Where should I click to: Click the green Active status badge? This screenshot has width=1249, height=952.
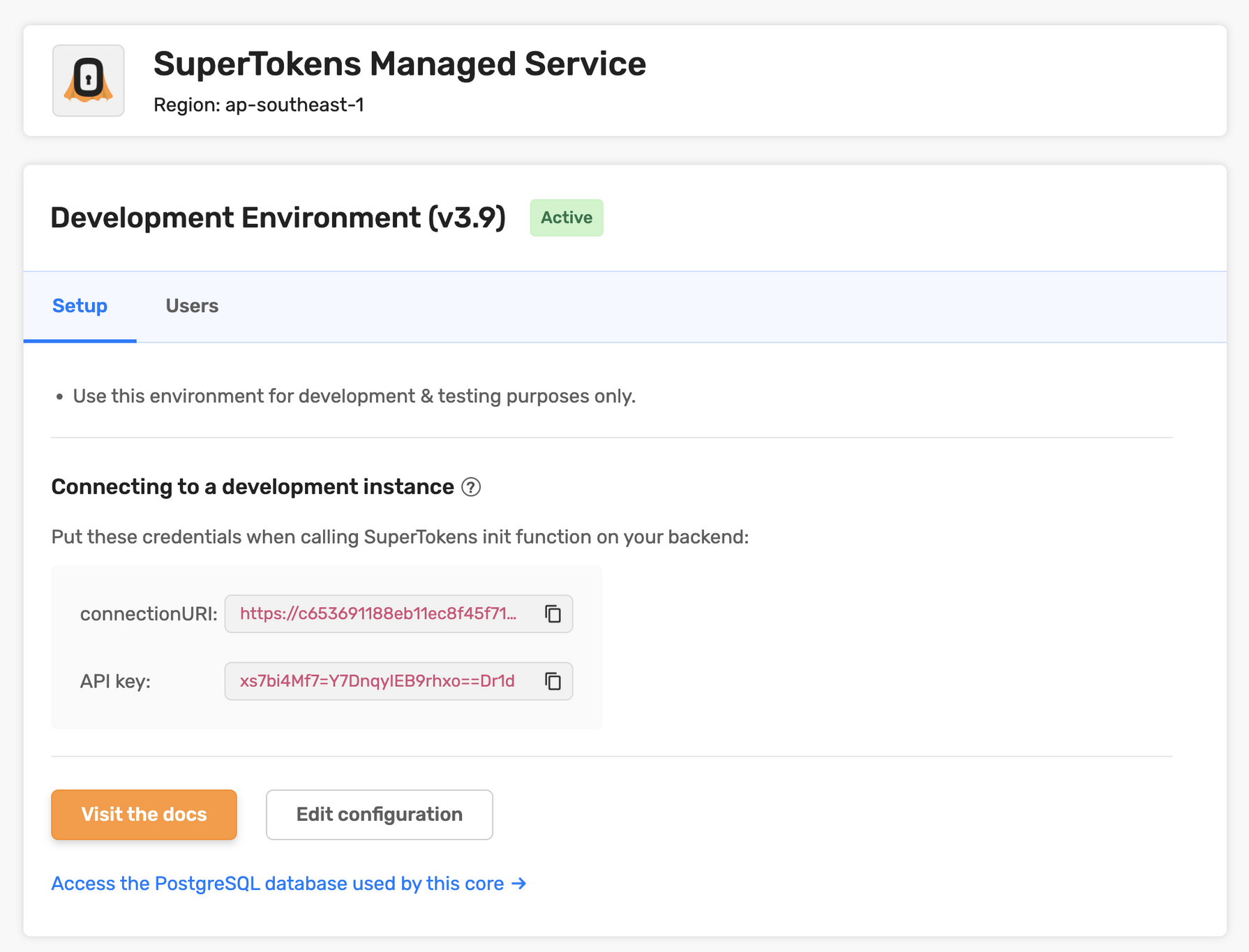click(566, 218)
